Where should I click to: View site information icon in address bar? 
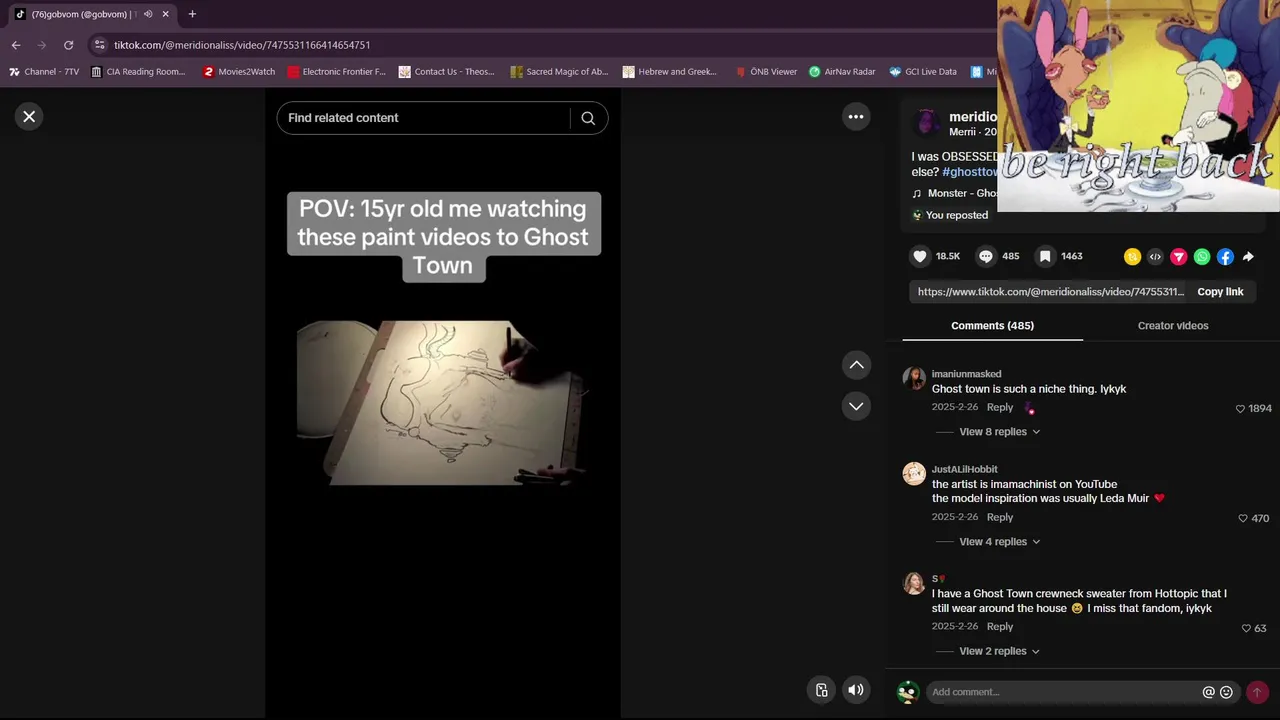[x=99, y=45]
